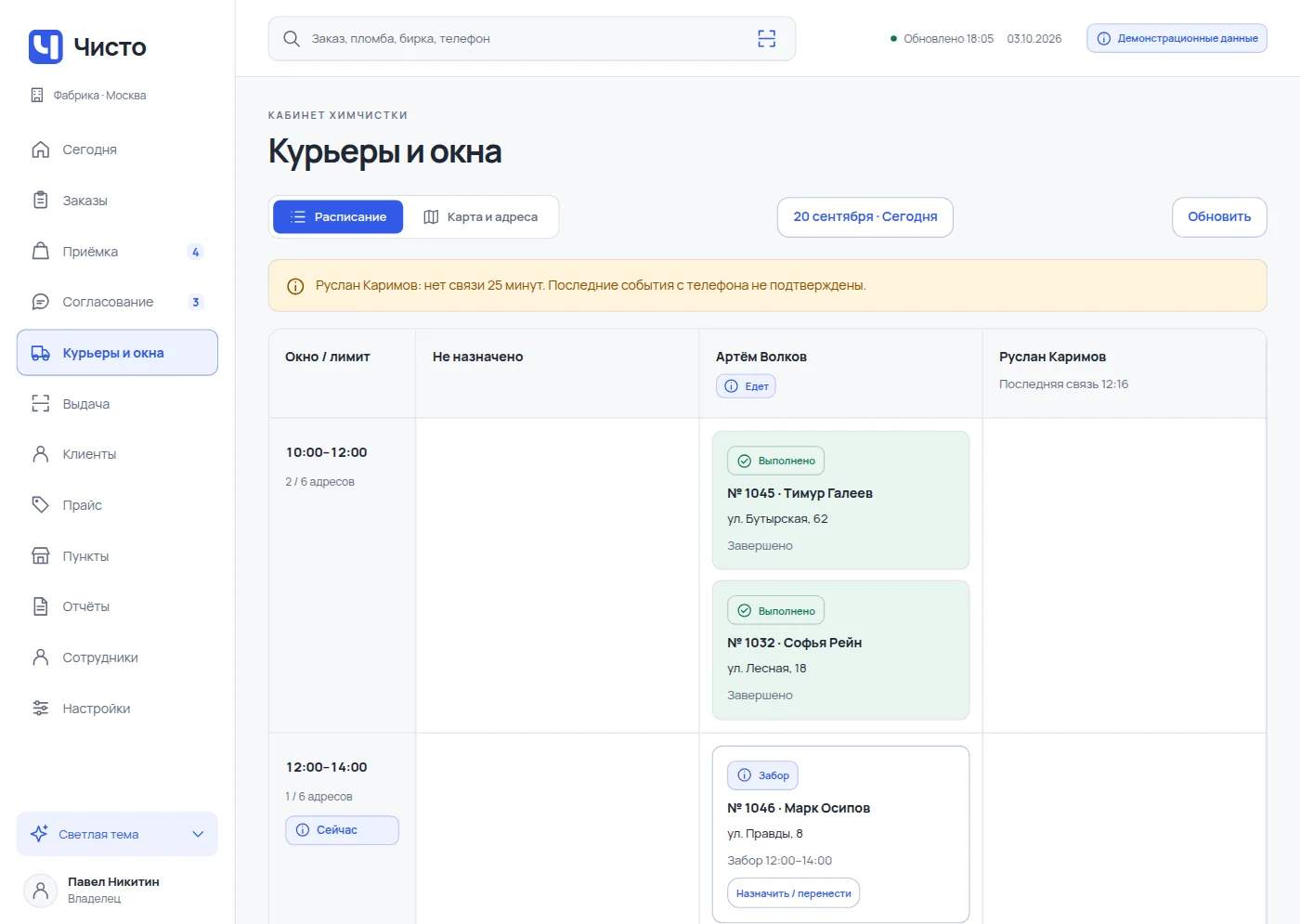Open Сотрудники via its person icon
This screenshot has width=1300, height=924.
[x=40, y=657]
